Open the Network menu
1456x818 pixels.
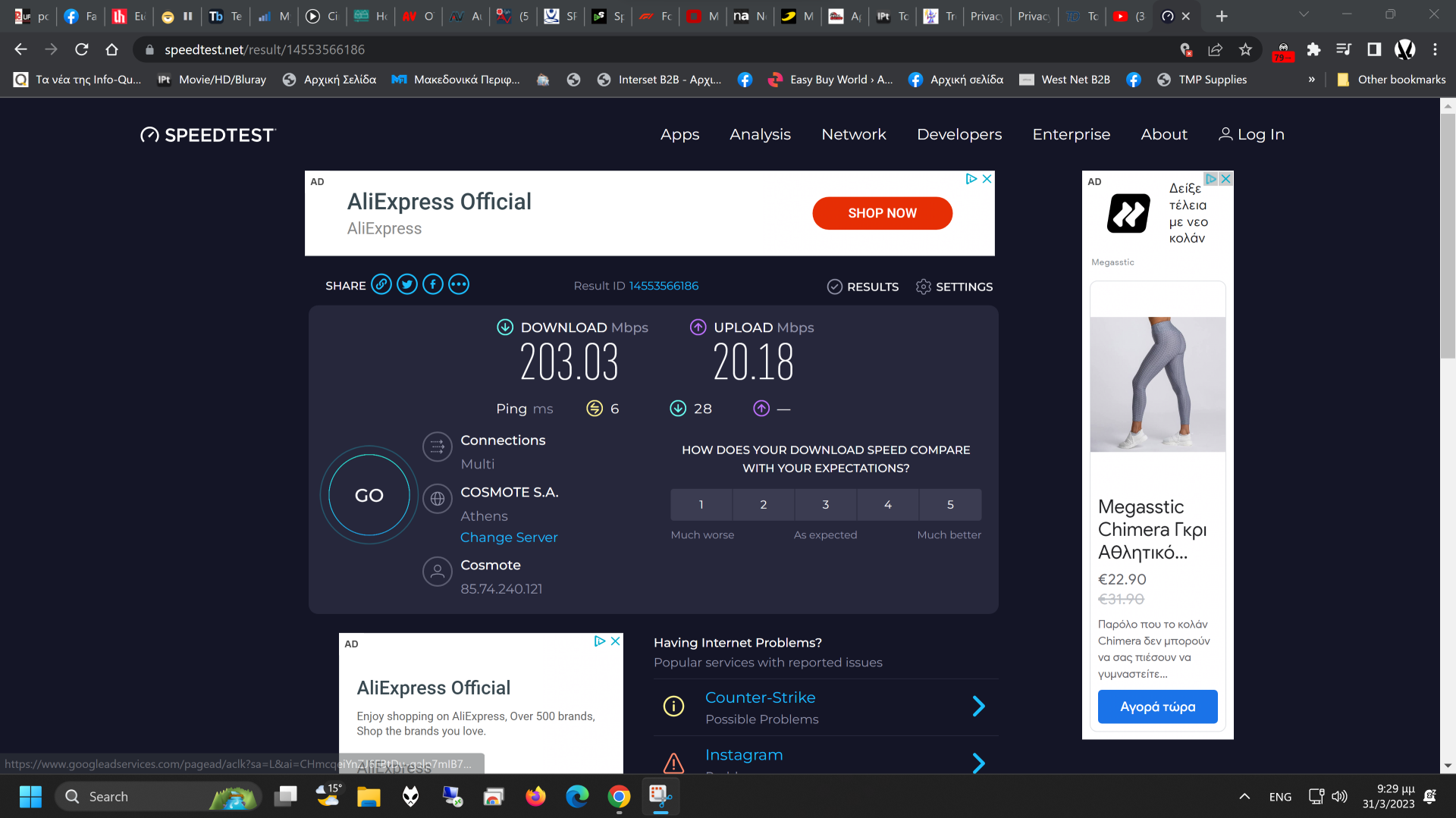pyautogui.click(x=853, y=135)
